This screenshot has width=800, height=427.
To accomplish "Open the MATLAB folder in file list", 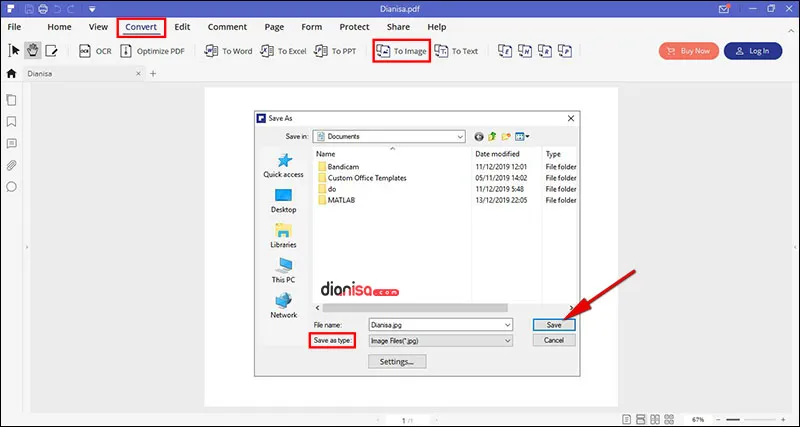I will tap(341, 200).
